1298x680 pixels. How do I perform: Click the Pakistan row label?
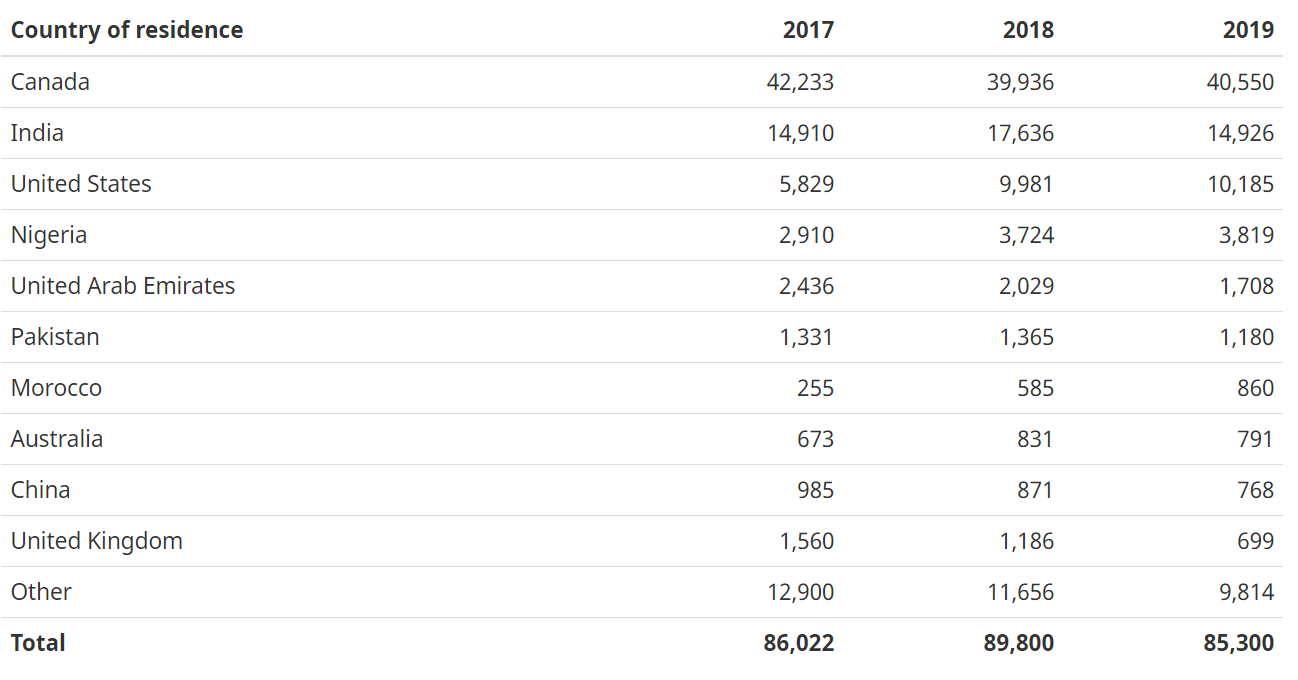55,337
